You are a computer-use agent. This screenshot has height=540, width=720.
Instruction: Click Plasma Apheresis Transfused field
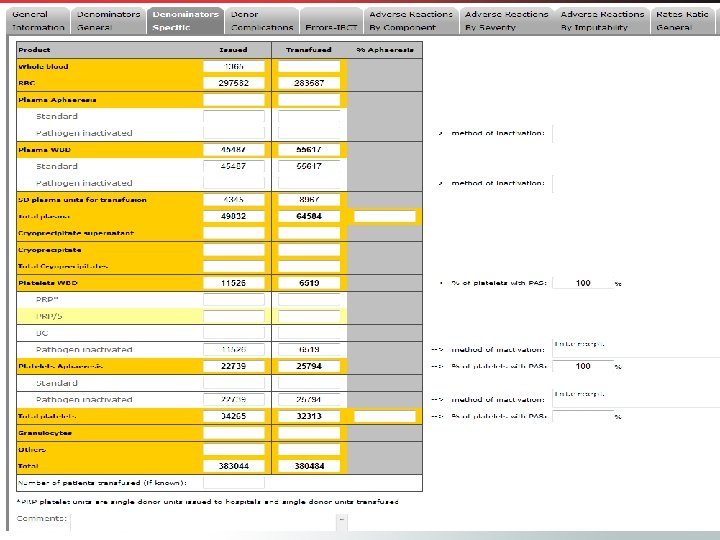[309, 100]
